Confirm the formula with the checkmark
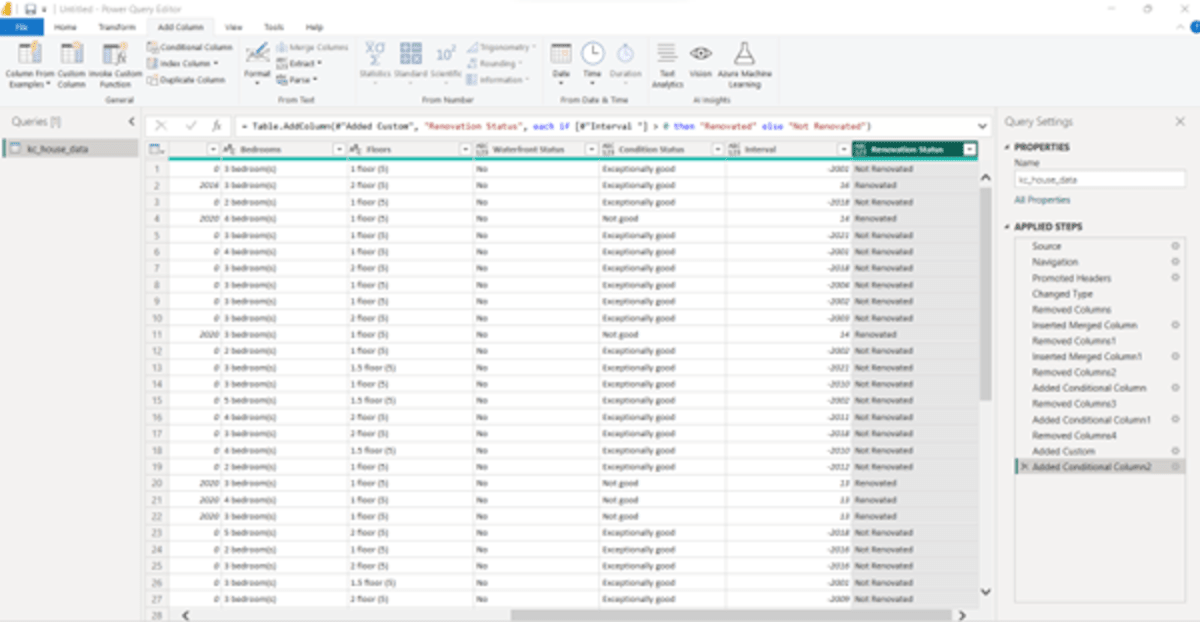The width and height of the screenshot is (1200, 622). 190,126
